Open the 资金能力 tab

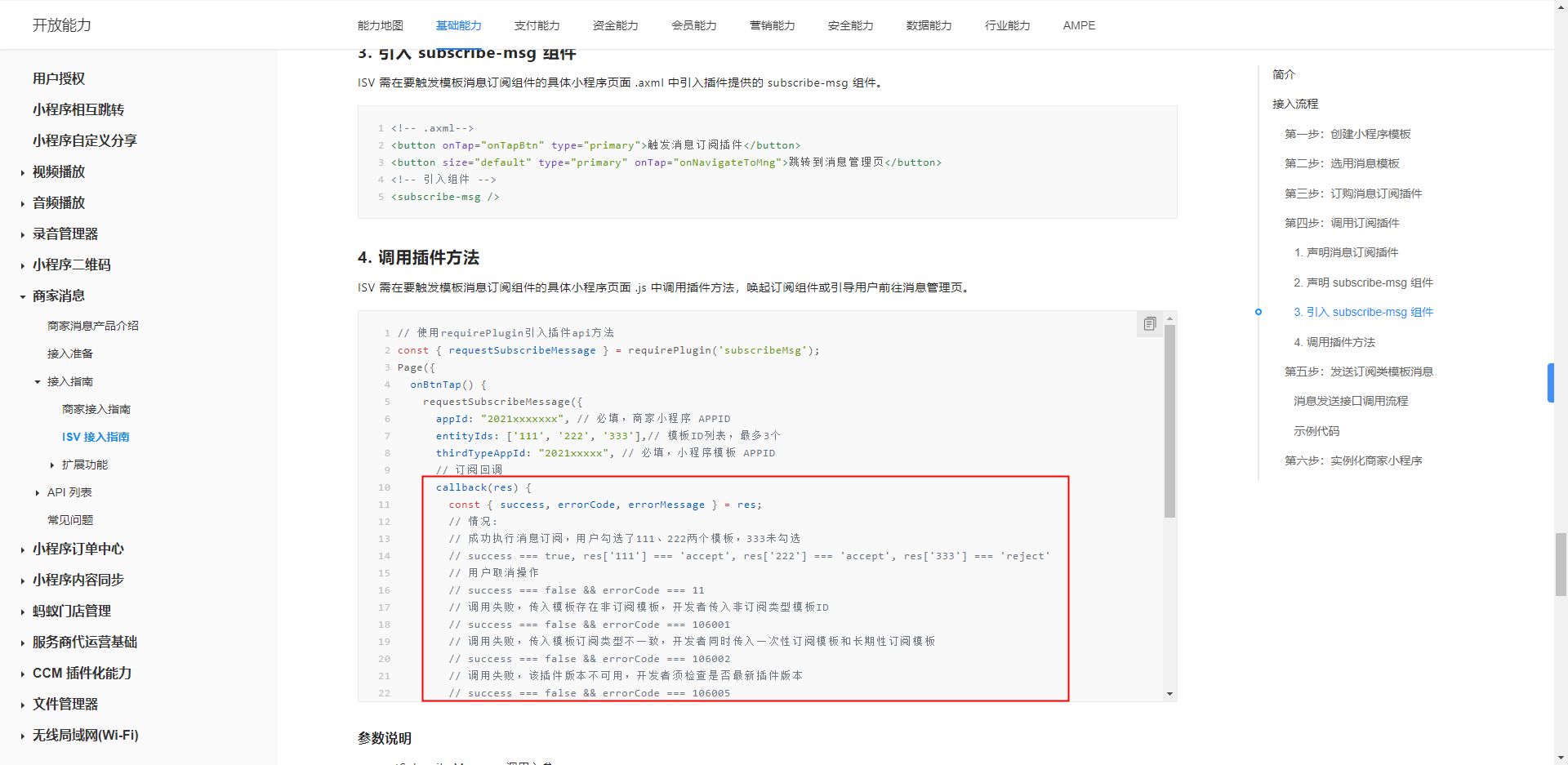point(616,25)
